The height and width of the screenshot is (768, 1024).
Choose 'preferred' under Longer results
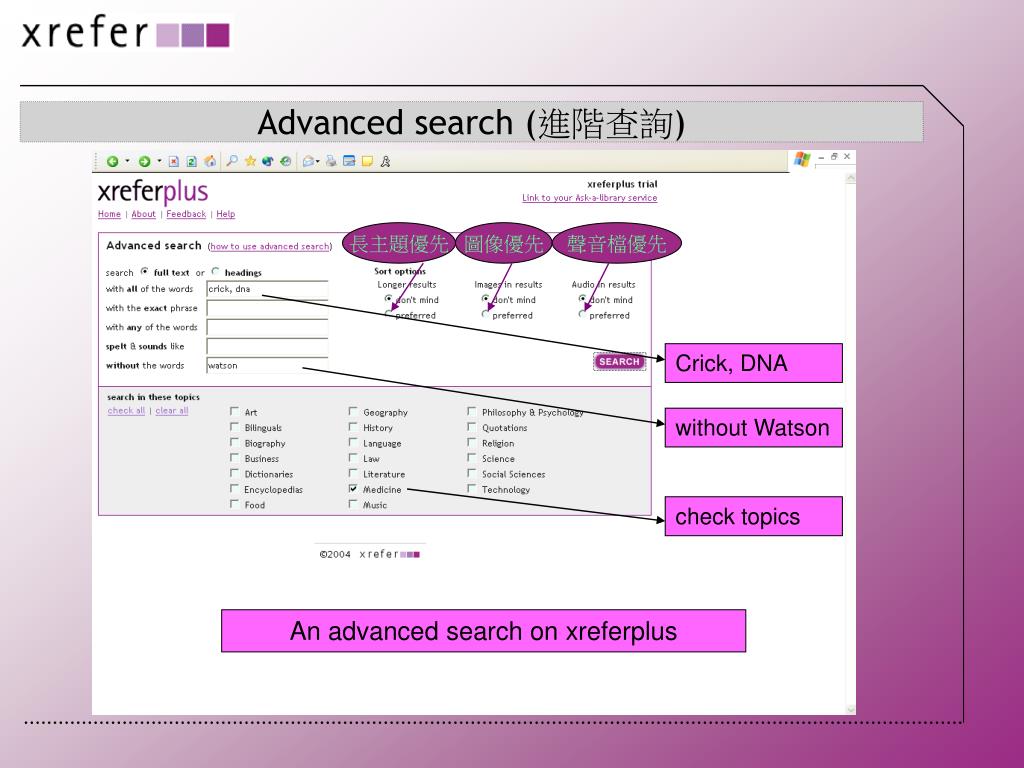coord(389,314)
